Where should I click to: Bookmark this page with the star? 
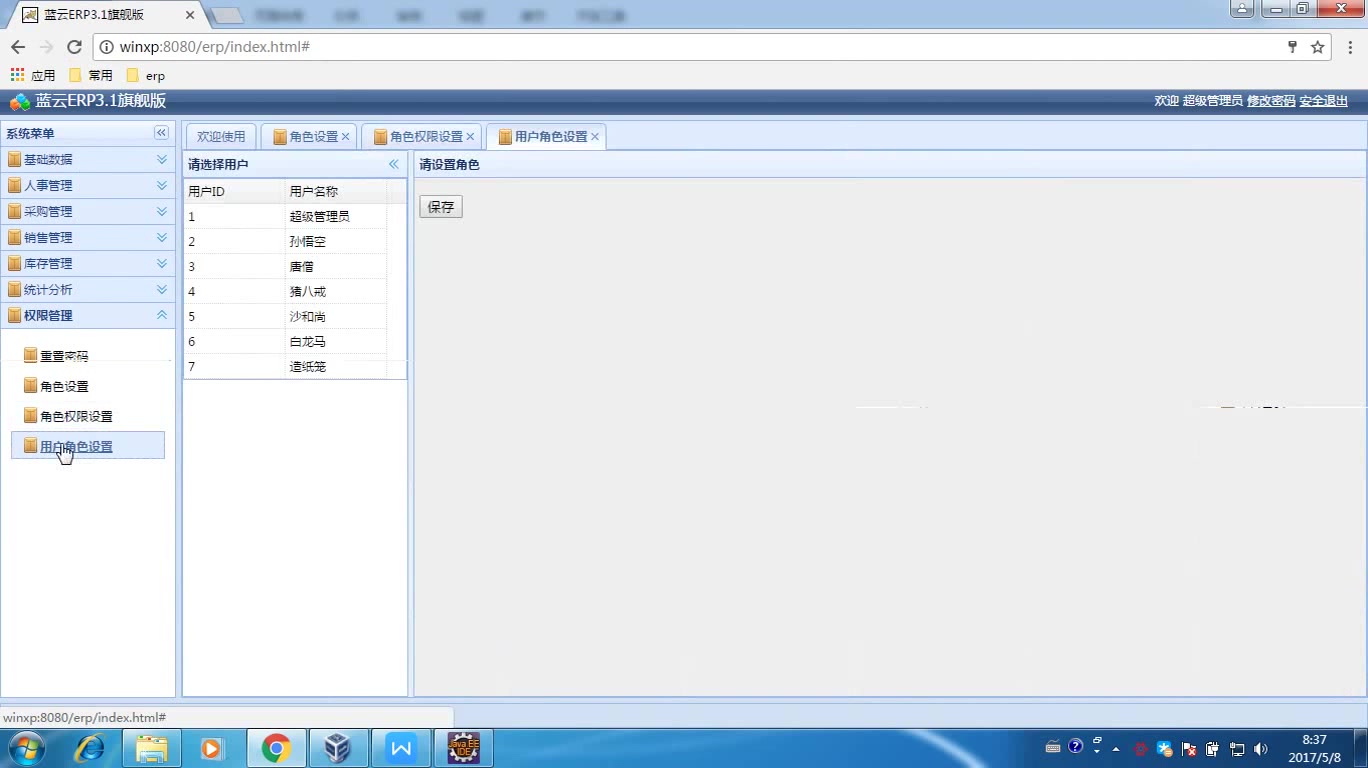point(1318,47)
